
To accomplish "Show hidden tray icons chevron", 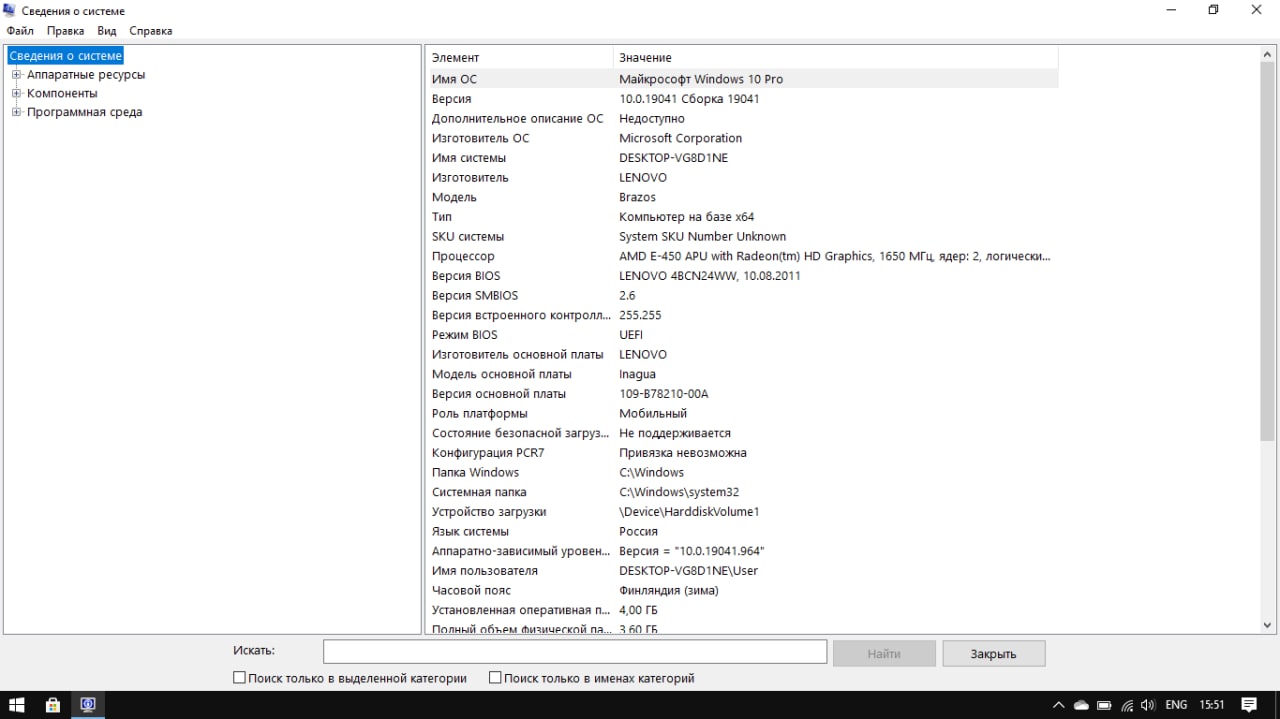I will tap(1058, 705).
